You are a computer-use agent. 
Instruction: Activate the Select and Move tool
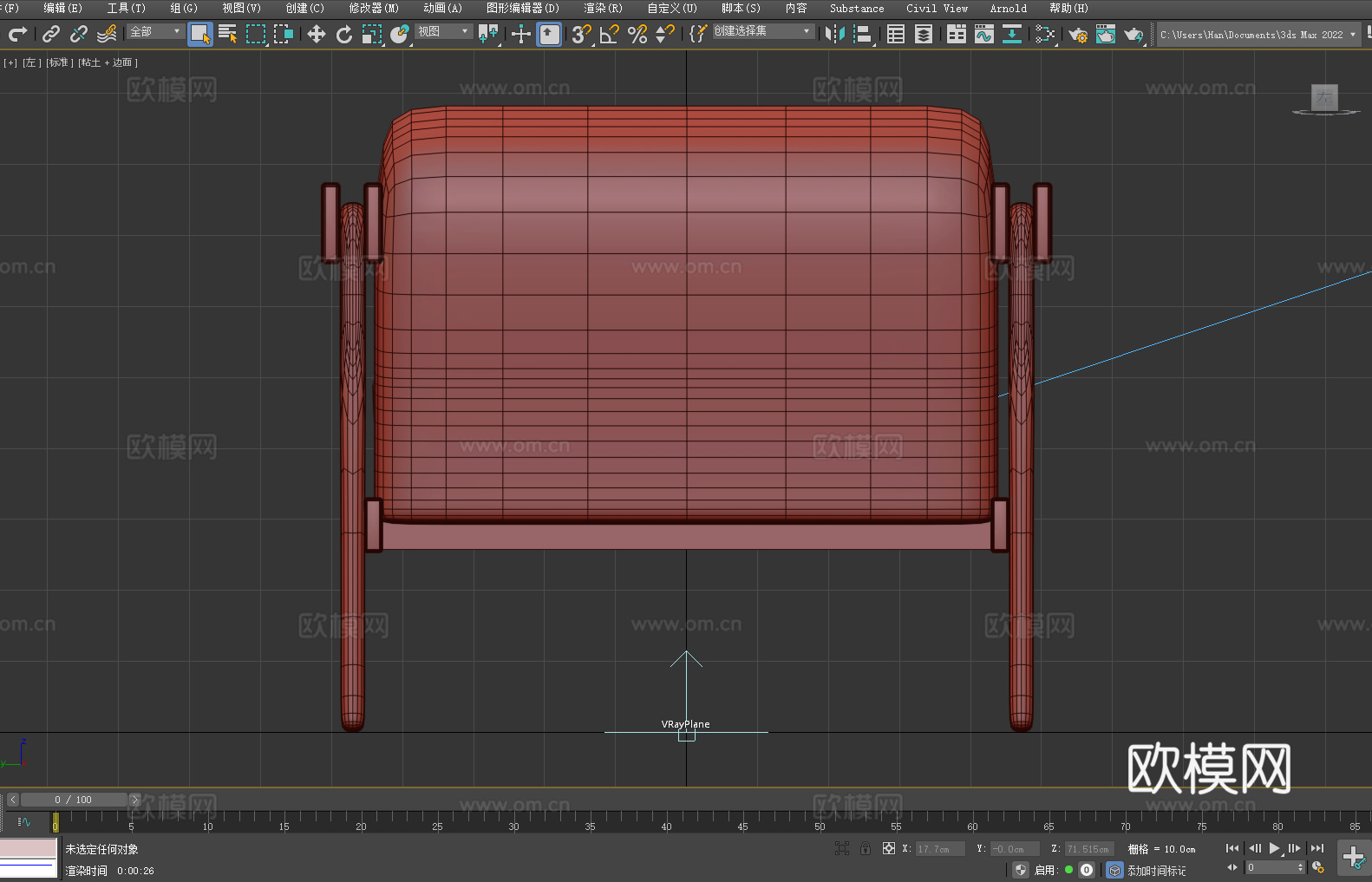click(317, 34)
